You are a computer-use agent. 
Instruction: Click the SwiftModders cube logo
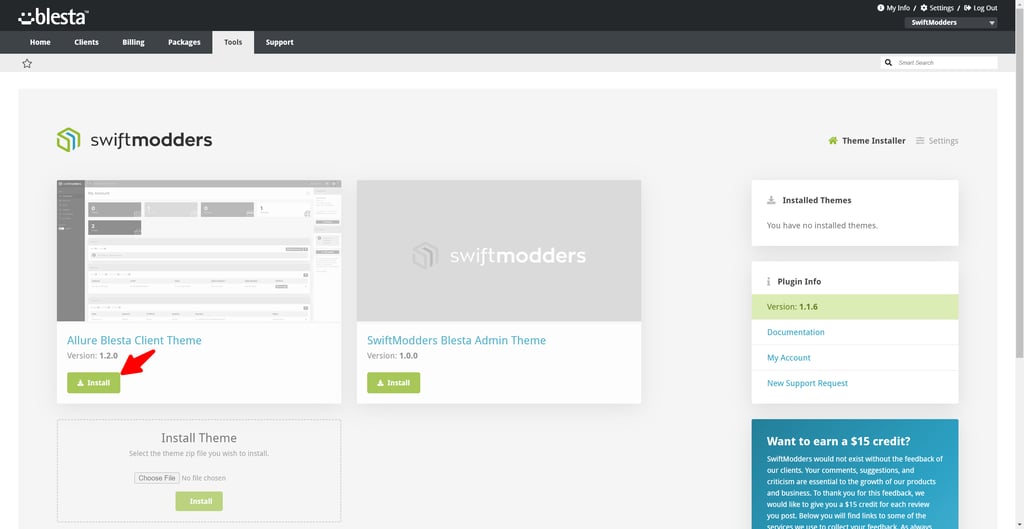tap(69, 140)
